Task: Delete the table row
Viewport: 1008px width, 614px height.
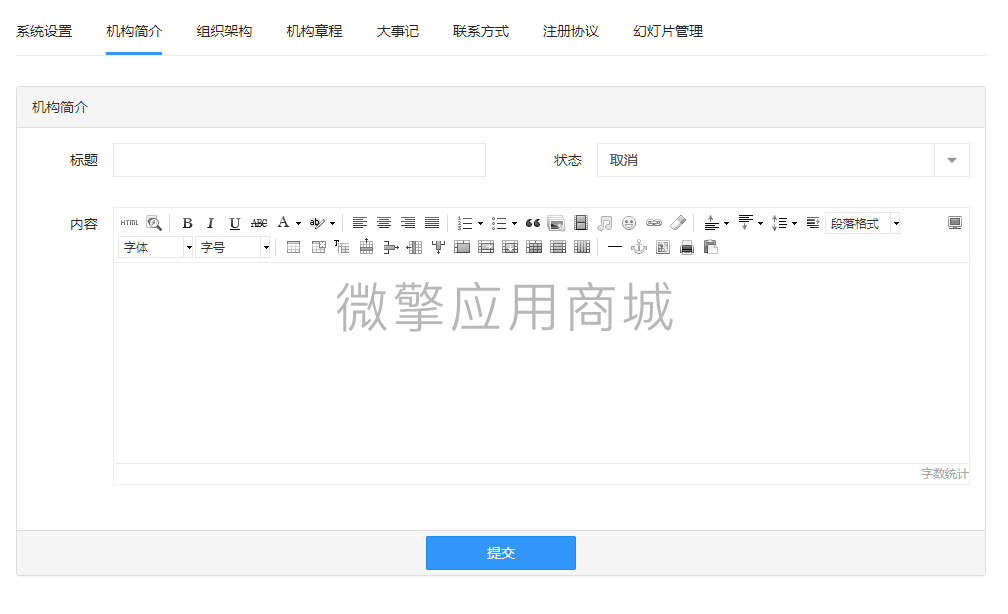Action: (390, 248)
